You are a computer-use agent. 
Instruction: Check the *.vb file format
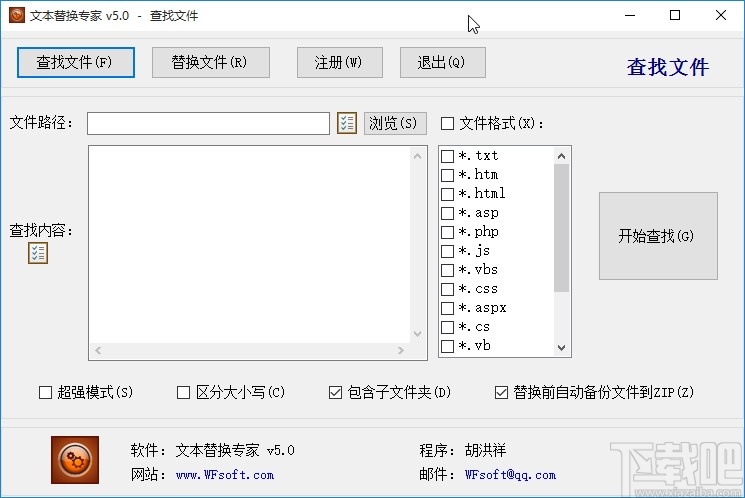pos(447,346)
